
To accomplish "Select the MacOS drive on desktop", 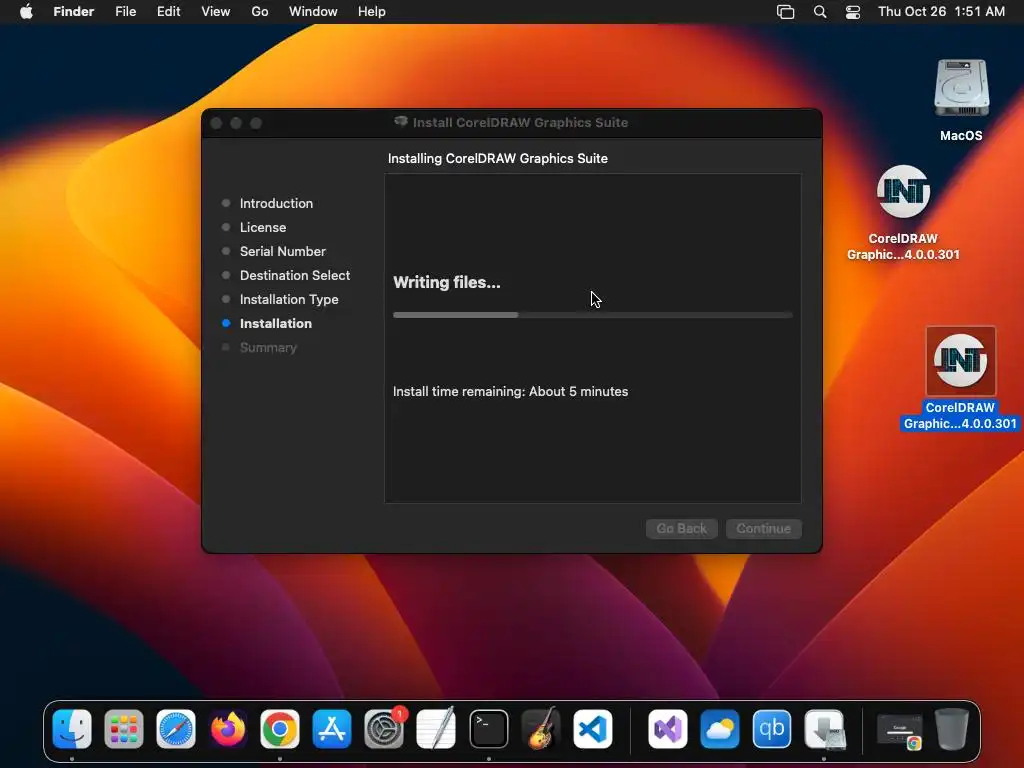I will tap(961, 101).
